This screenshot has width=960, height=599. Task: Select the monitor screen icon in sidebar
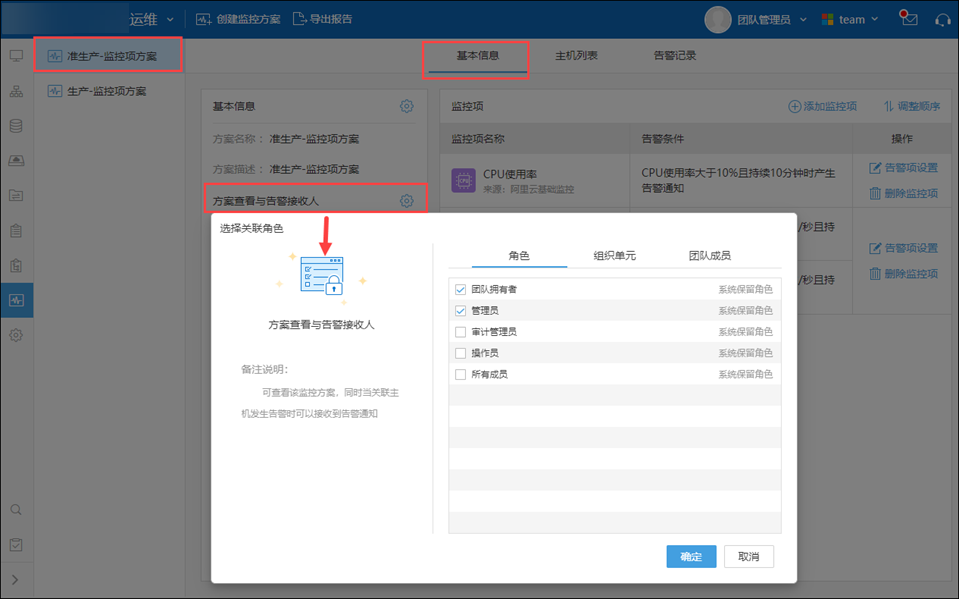coord(16,56)
